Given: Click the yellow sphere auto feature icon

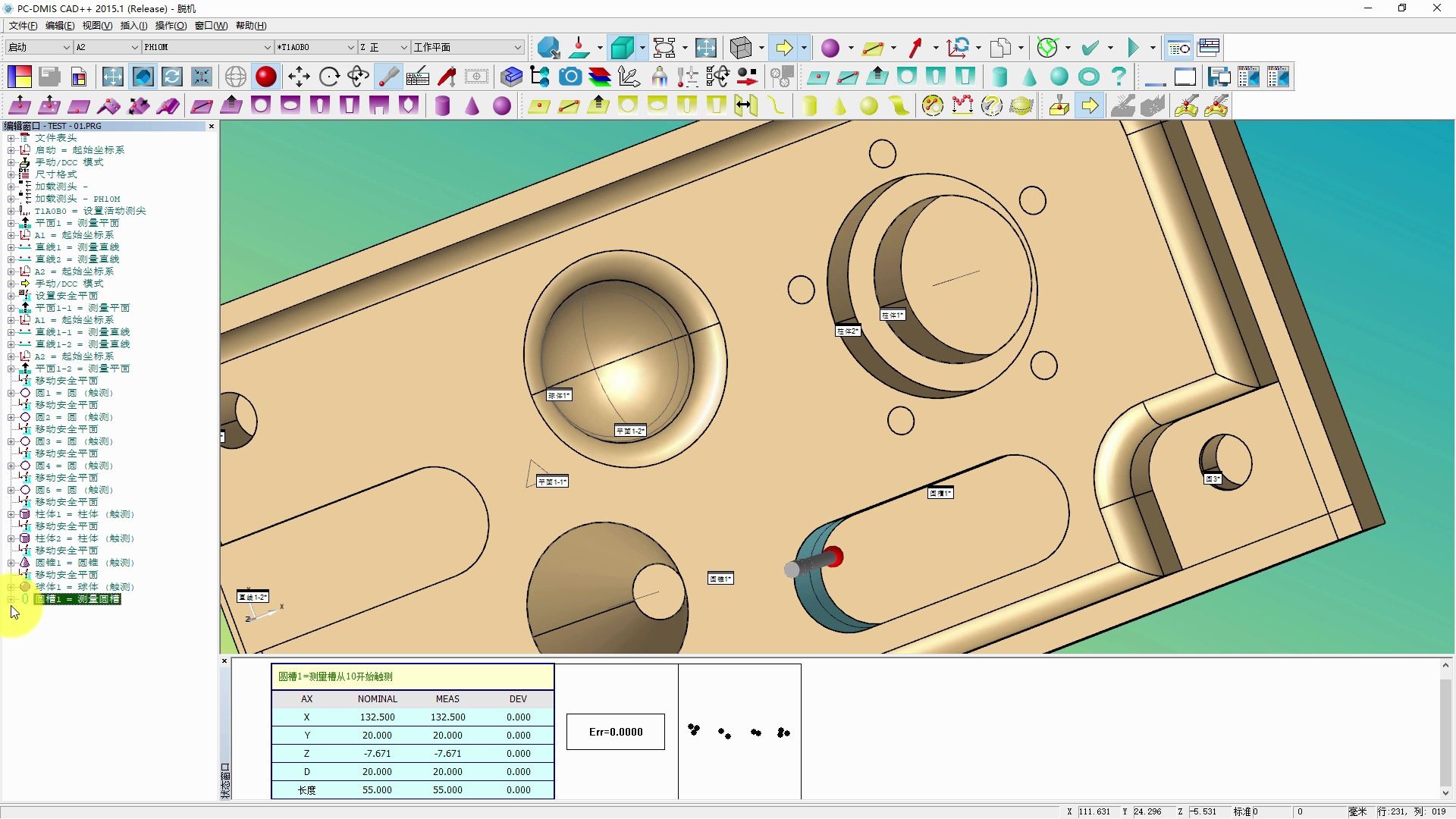Looking at the screenshot, I should 869,106.
